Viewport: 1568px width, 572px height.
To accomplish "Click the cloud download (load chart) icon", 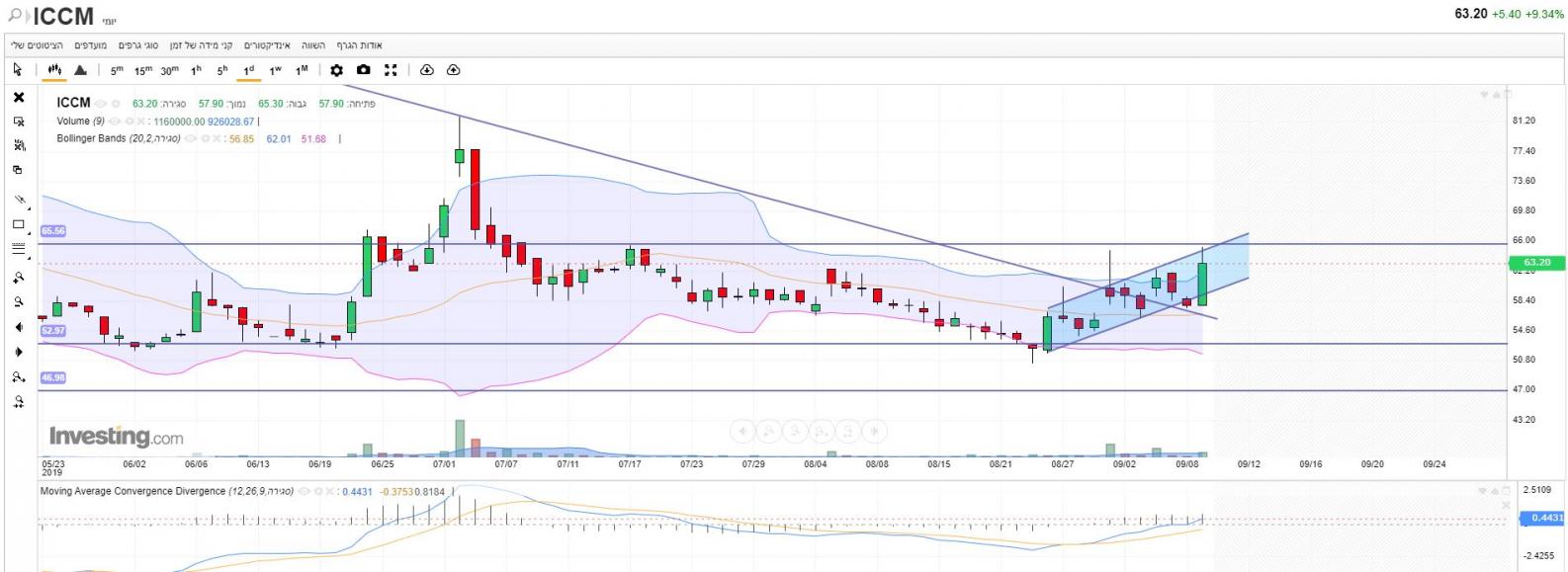I will (427, 70).
